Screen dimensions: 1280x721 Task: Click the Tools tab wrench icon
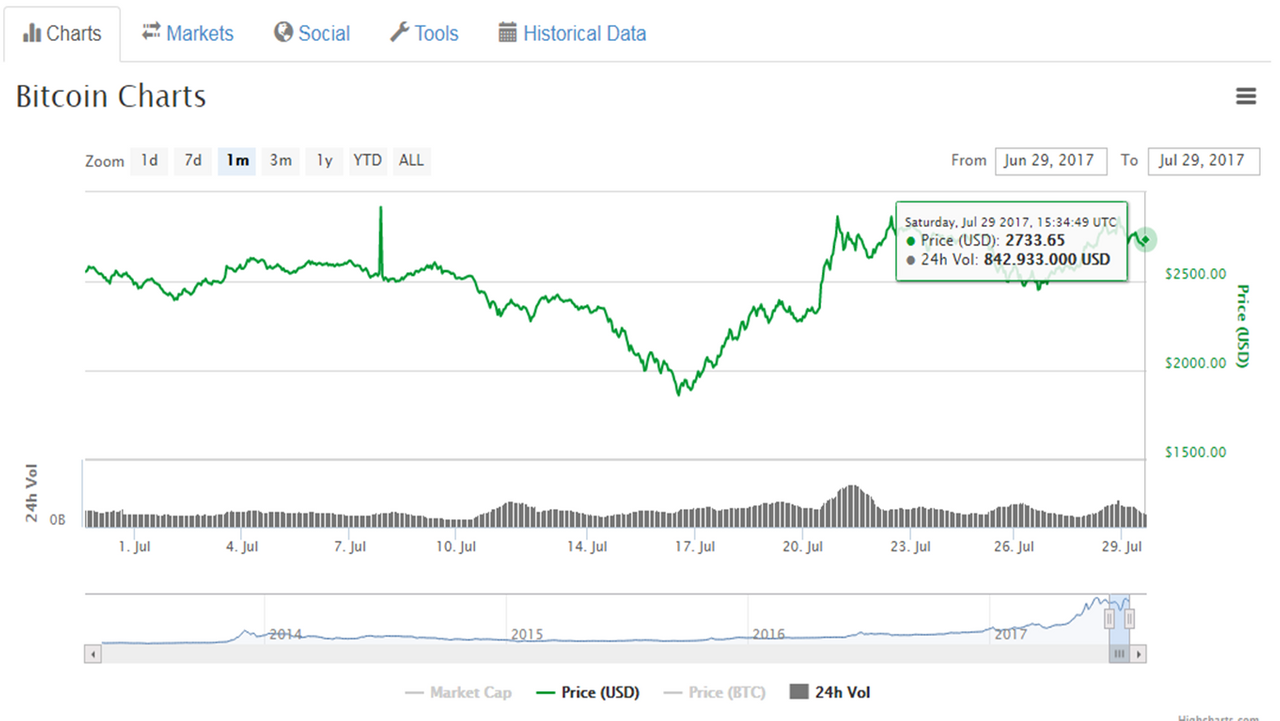point(399,32)
